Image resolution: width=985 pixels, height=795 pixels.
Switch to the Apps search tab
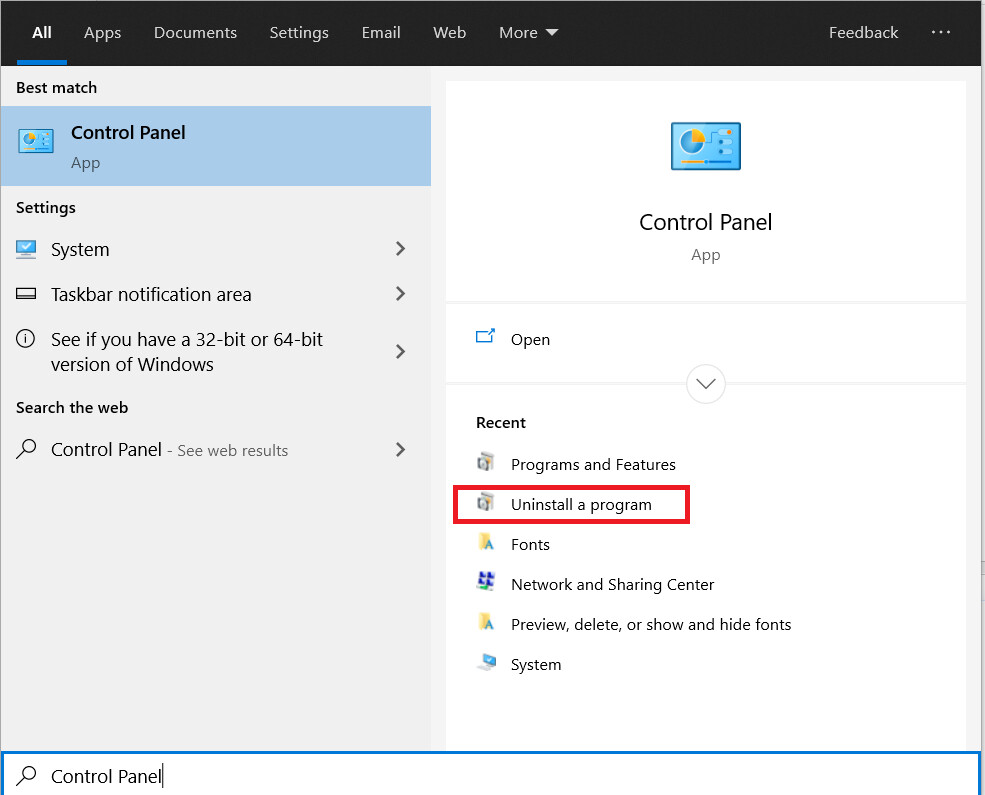click(102, 32)
